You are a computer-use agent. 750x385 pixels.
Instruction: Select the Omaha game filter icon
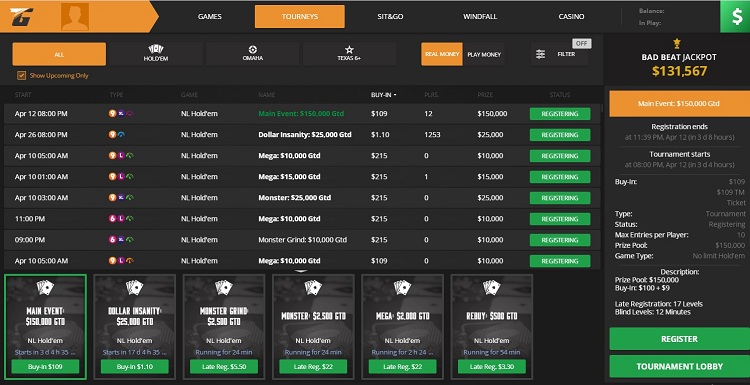click(x=253, y=49)
